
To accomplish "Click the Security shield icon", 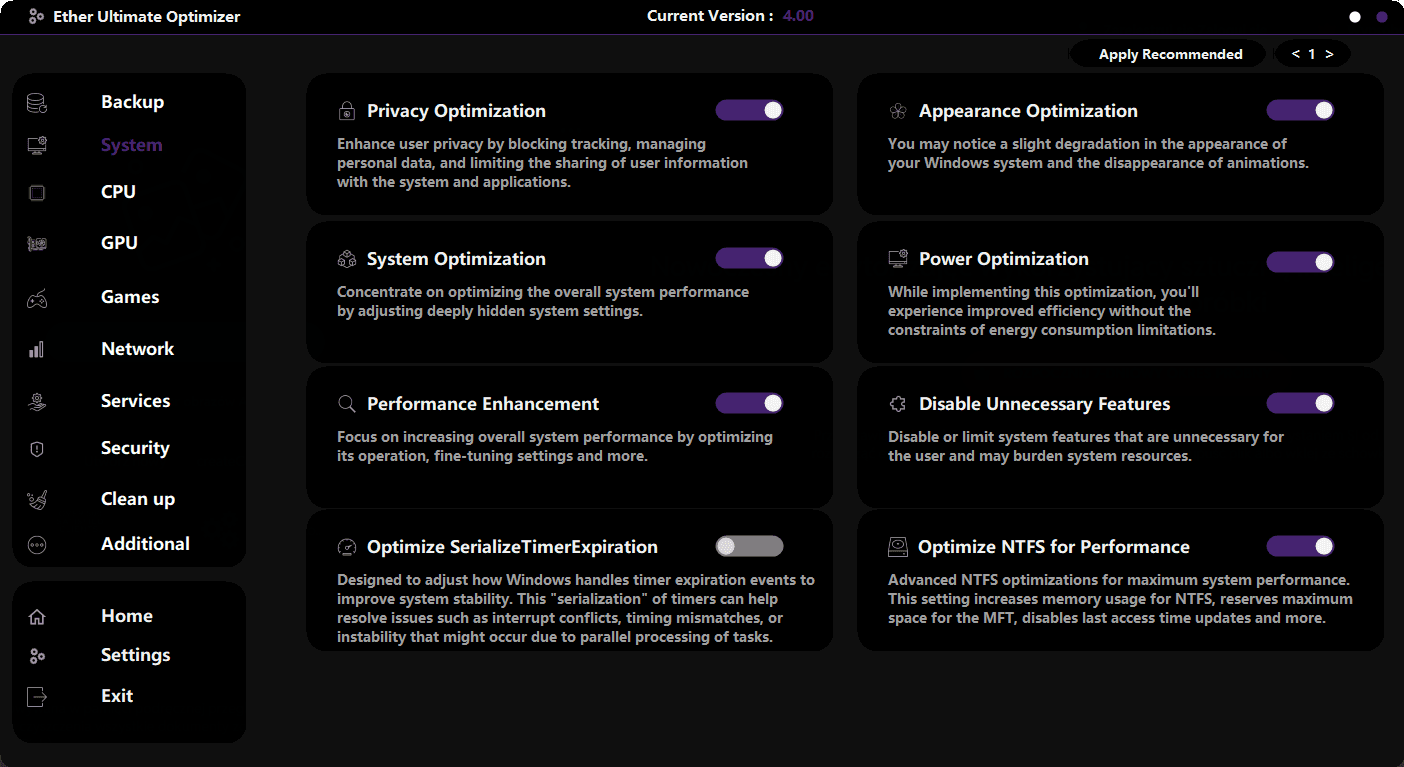I will (37, 448).
